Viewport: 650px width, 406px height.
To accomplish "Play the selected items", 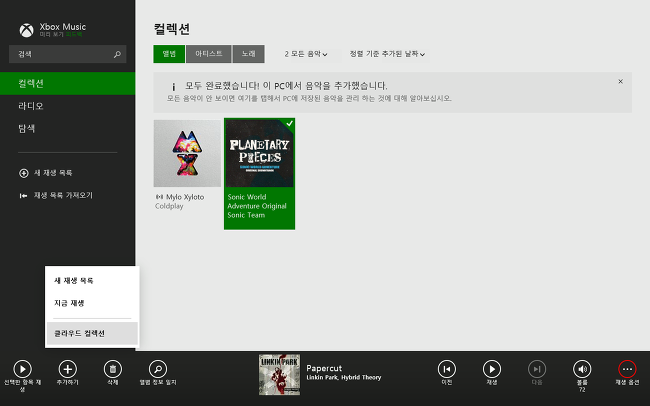I will (22, 369).
